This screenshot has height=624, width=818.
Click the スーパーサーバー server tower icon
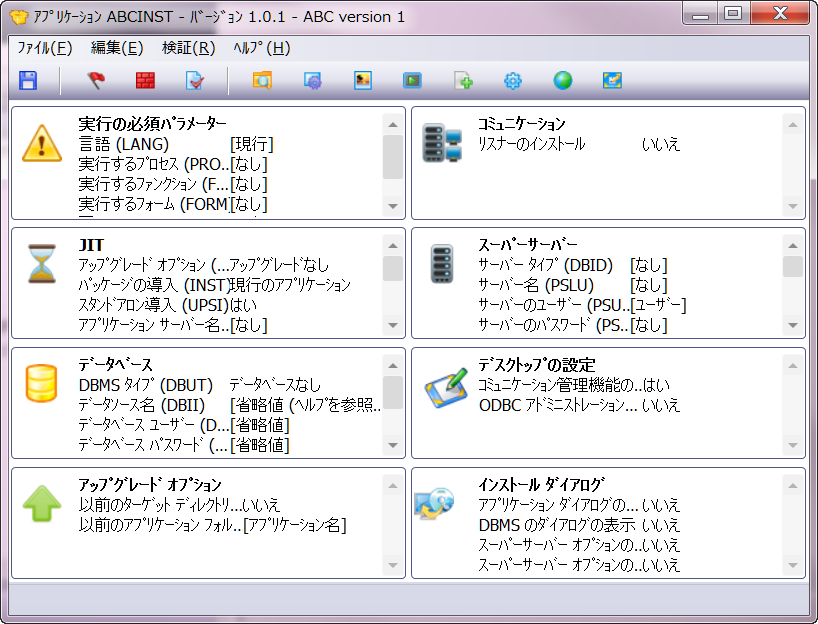click(x=442, y=263)
